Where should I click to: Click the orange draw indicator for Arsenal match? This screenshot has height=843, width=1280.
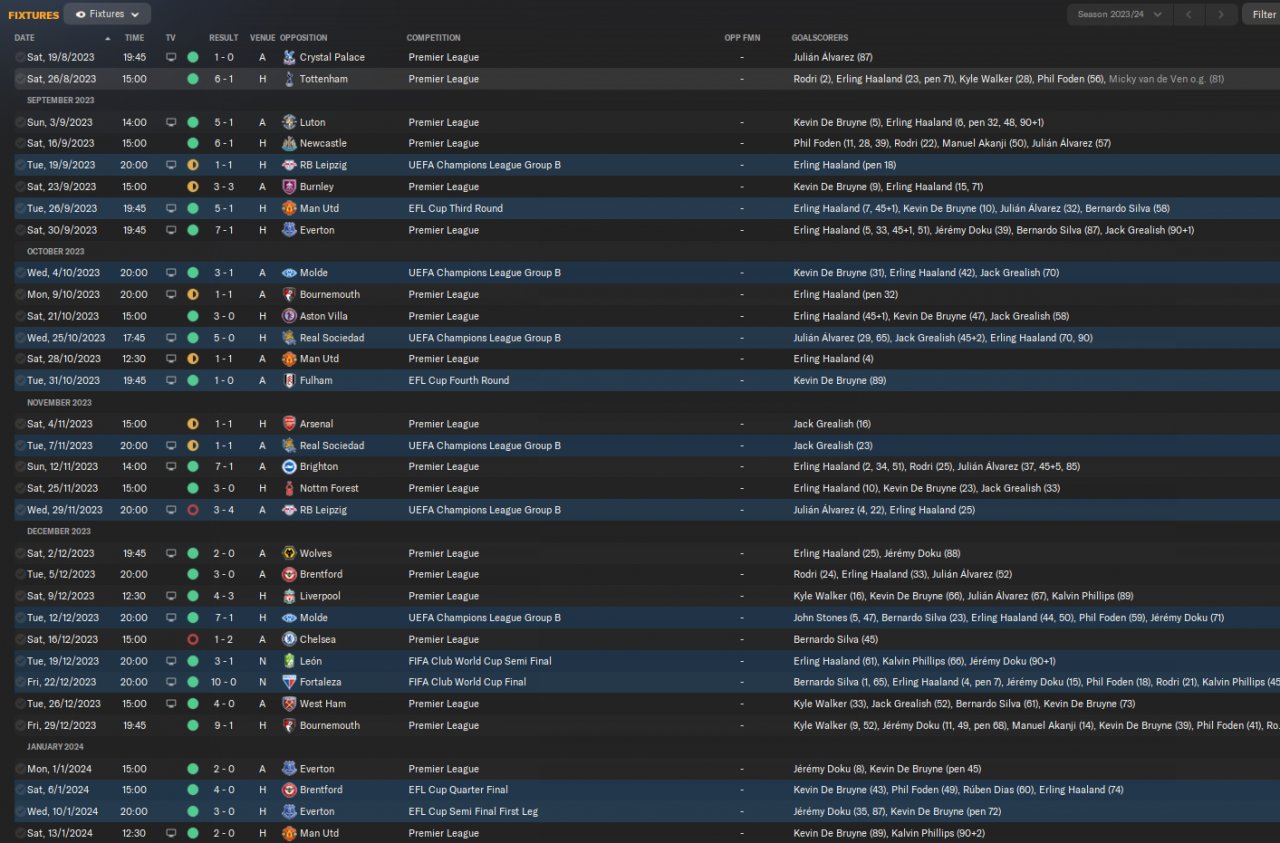click(x=193, y=424)
